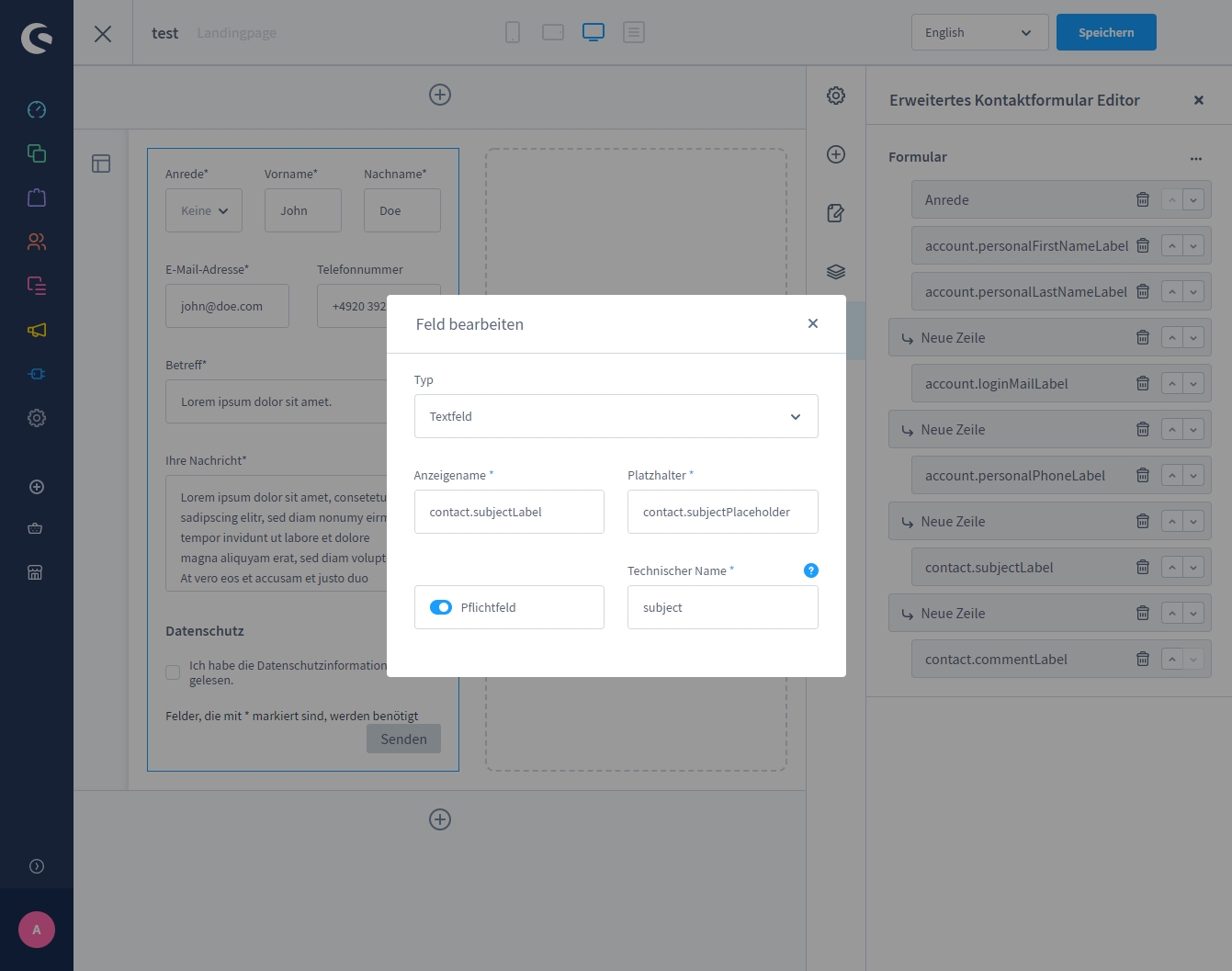This screenshot has height=971, width=1232.
Task: Open the layers navigator icon
Action: pyautogui.click(x=835, y=272)
